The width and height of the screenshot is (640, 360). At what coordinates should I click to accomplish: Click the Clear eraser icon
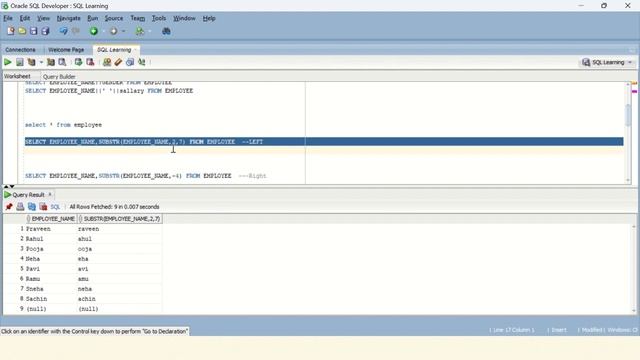click(x=118, y=62)
